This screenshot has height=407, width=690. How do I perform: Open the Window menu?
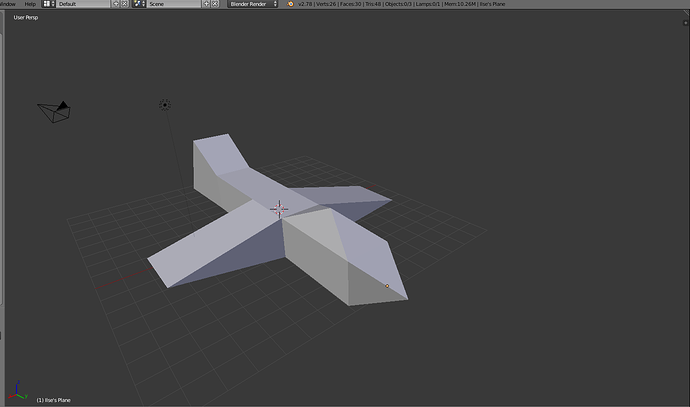pyautogui.click(x=8, y=4)
